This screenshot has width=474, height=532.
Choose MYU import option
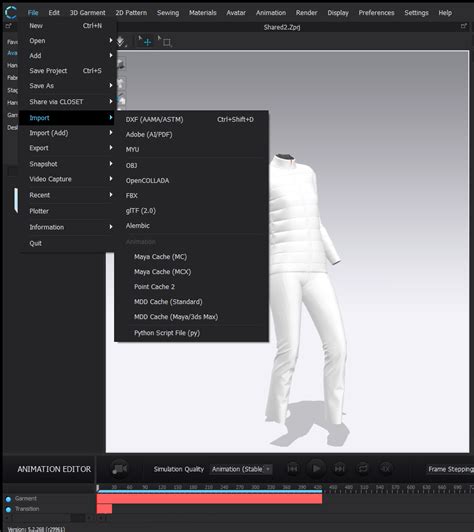[192, 149]
